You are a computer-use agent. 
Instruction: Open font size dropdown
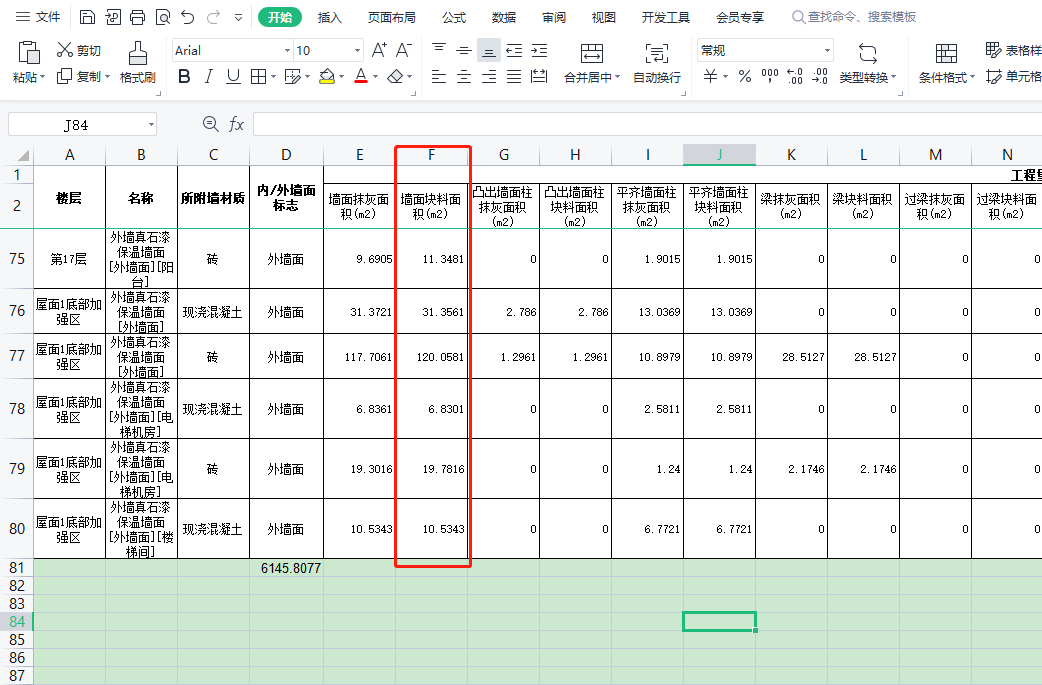(358, 50)
